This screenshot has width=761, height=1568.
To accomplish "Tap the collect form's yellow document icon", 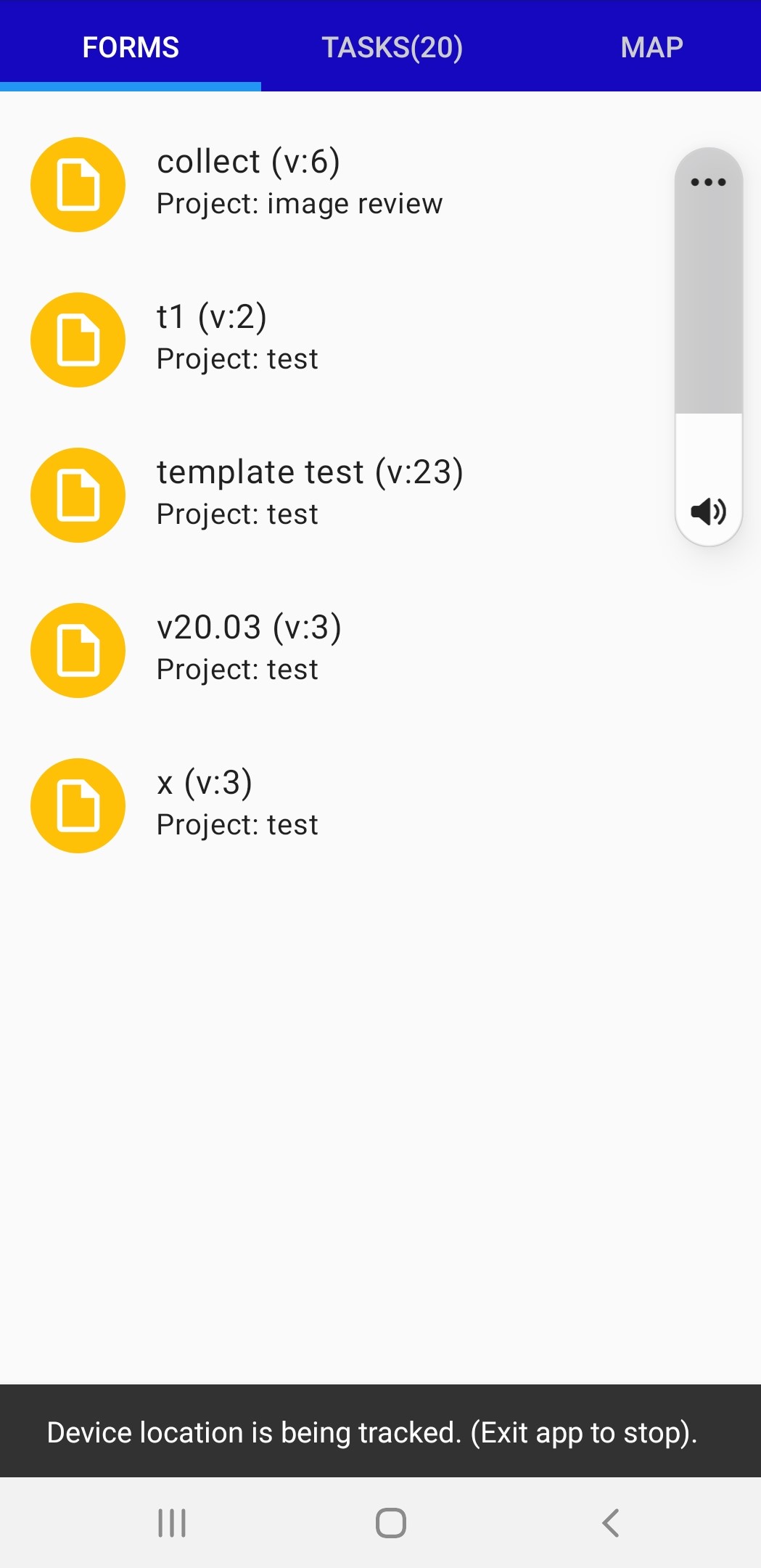I will point(78,184).
